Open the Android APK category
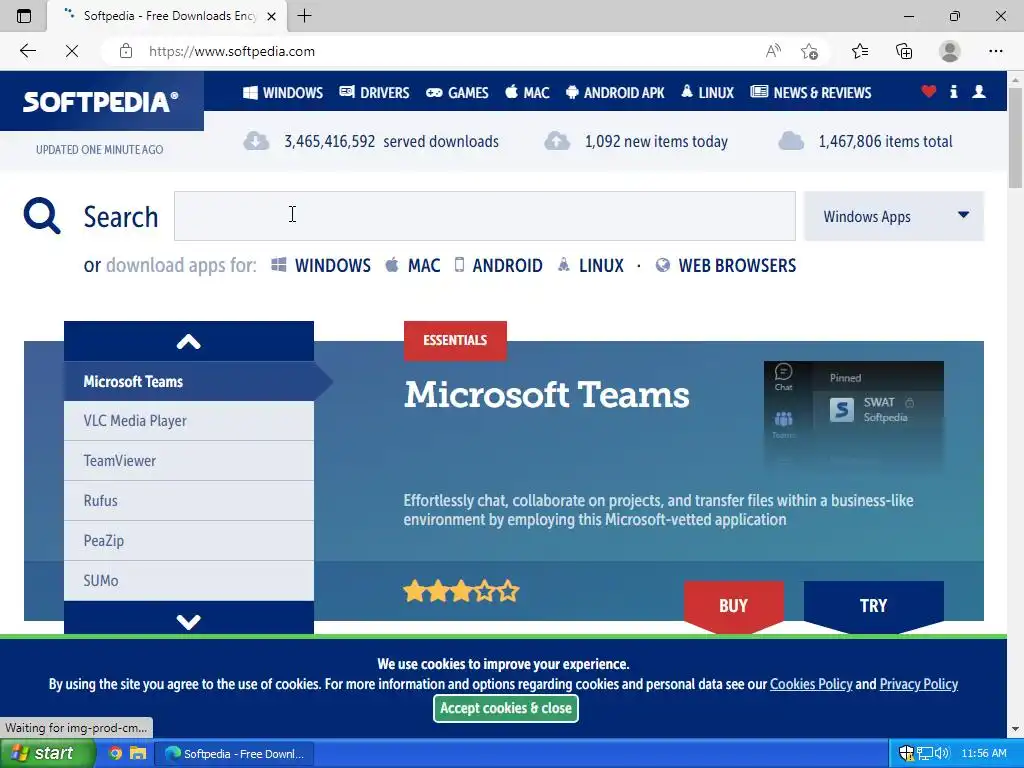This screenshot has height=768, width=1024. (615, 93)
